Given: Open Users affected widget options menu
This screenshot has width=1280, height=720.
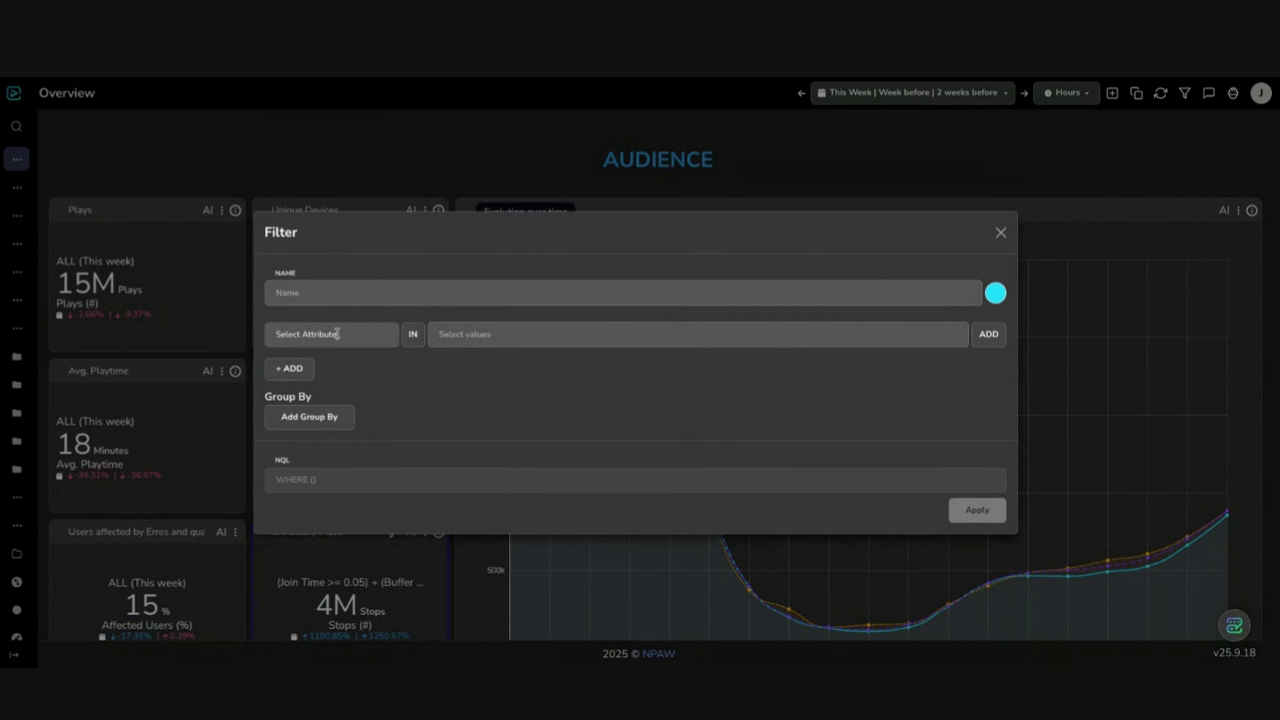Looking at the screenshot, I should click(x=236, y=532).
